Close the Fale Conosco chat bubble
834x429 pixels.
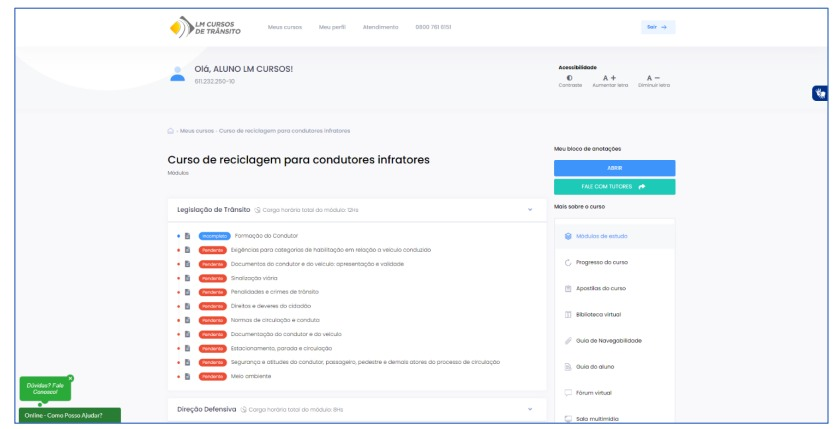(70, 378)
